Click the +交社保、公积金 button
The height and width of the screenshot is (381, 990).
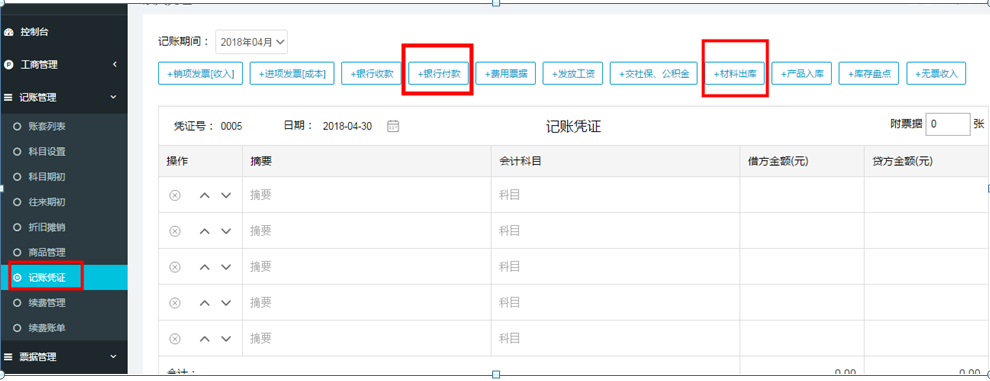coord(653,73)
